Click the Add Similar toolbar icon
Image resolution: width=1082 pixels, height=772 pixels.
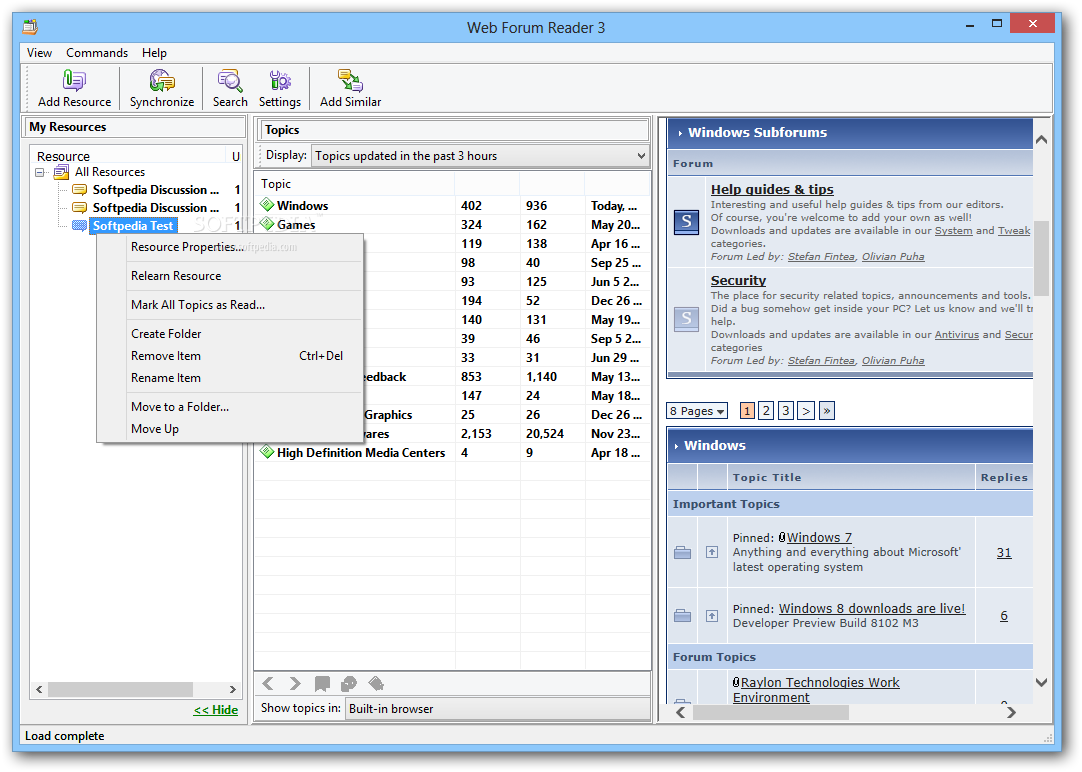click(350, 81)
